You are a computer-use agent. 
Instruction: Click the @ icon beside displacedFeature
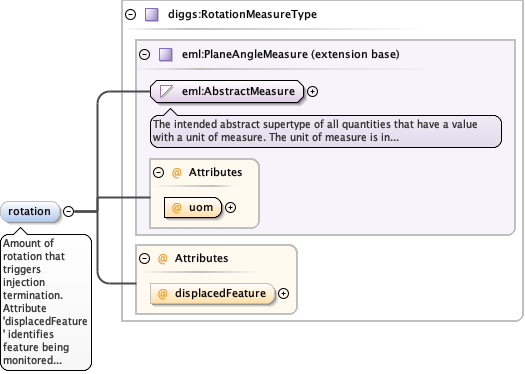(162, 294)
